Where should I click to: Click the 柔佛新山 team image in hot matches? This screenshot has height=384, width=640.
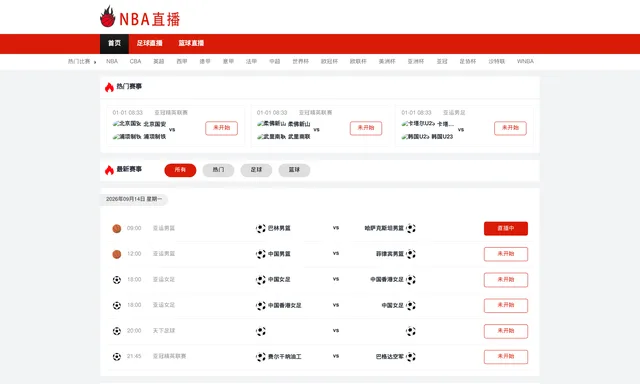pyautogui.click(x=271, y=124)
